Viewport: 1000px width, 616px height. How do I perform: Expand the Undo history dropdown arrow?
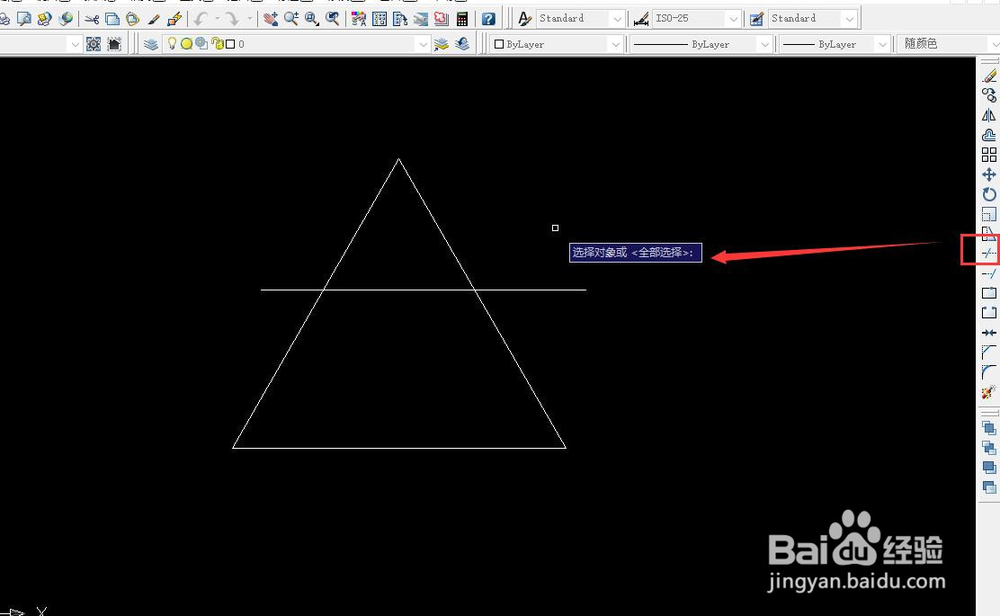pyautogui.click(x=217, y=18)
